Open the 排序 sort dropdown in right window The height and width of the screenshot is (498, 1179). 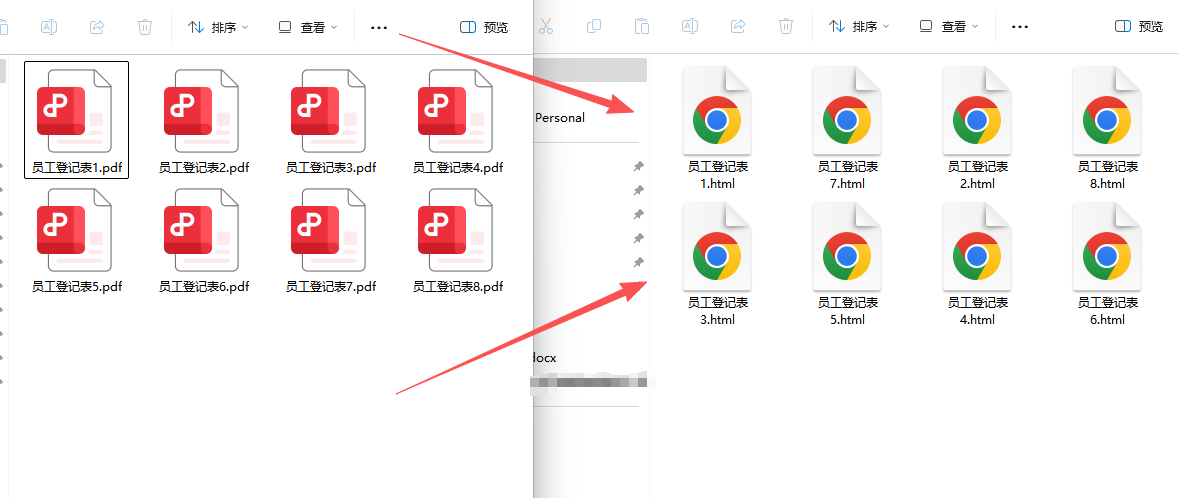pyautogui.click(x=859, y=27)
